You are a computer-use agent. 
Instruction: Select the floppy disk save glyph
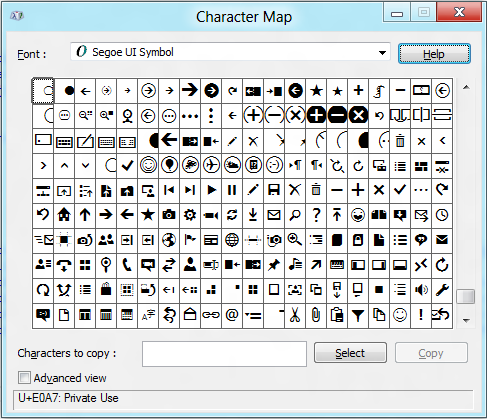click(x=274, y=190)
